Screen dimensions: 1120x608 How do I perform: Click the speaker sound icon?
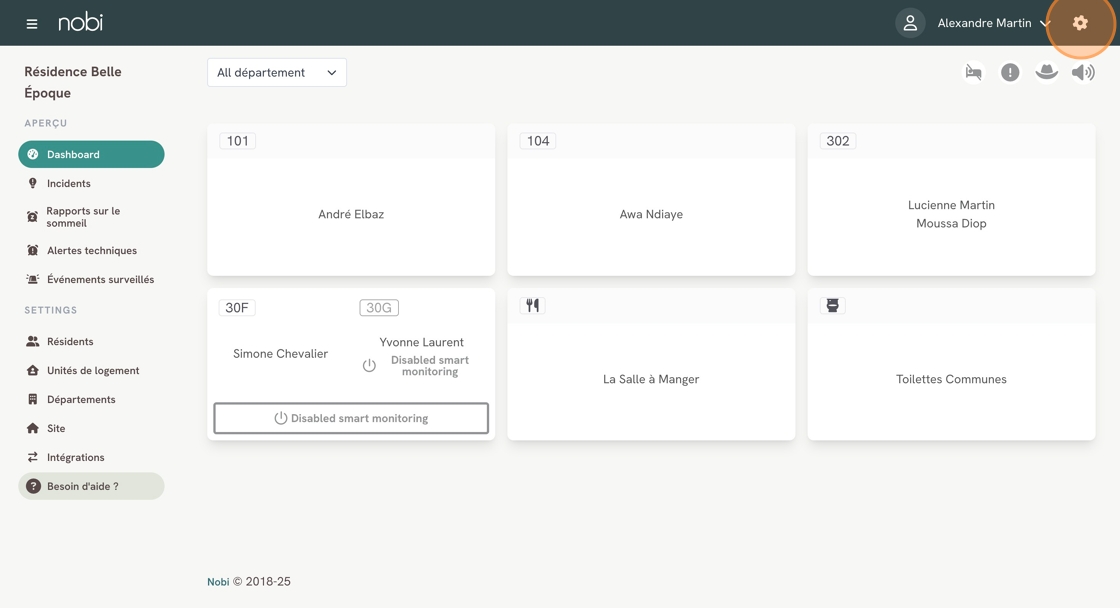click(x=1083, y=72)
